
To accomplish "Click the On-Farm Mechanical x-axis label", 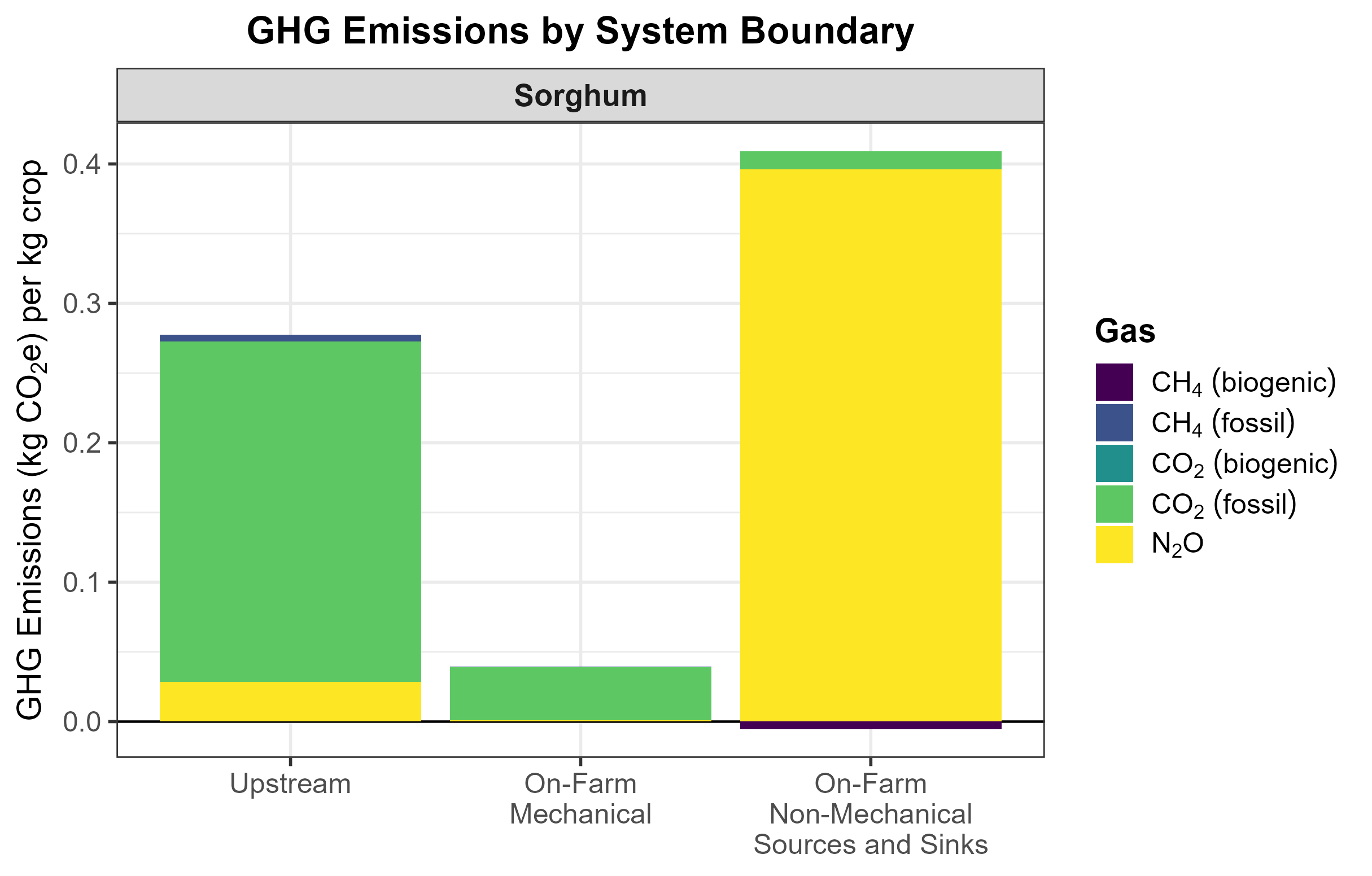I will click(580, 799).
